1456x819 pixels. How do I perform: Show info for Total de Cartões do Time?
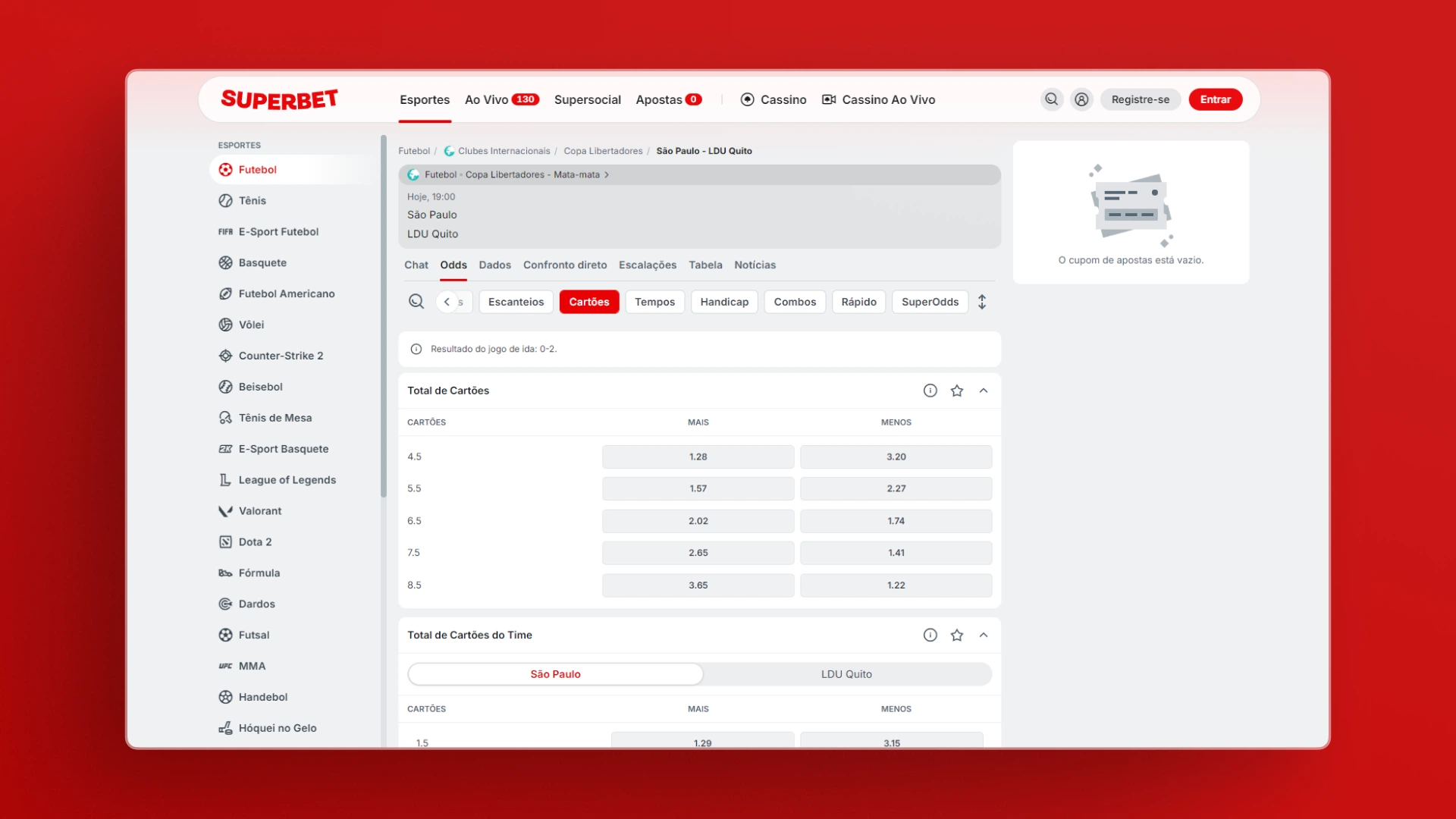tap(930, 635)
